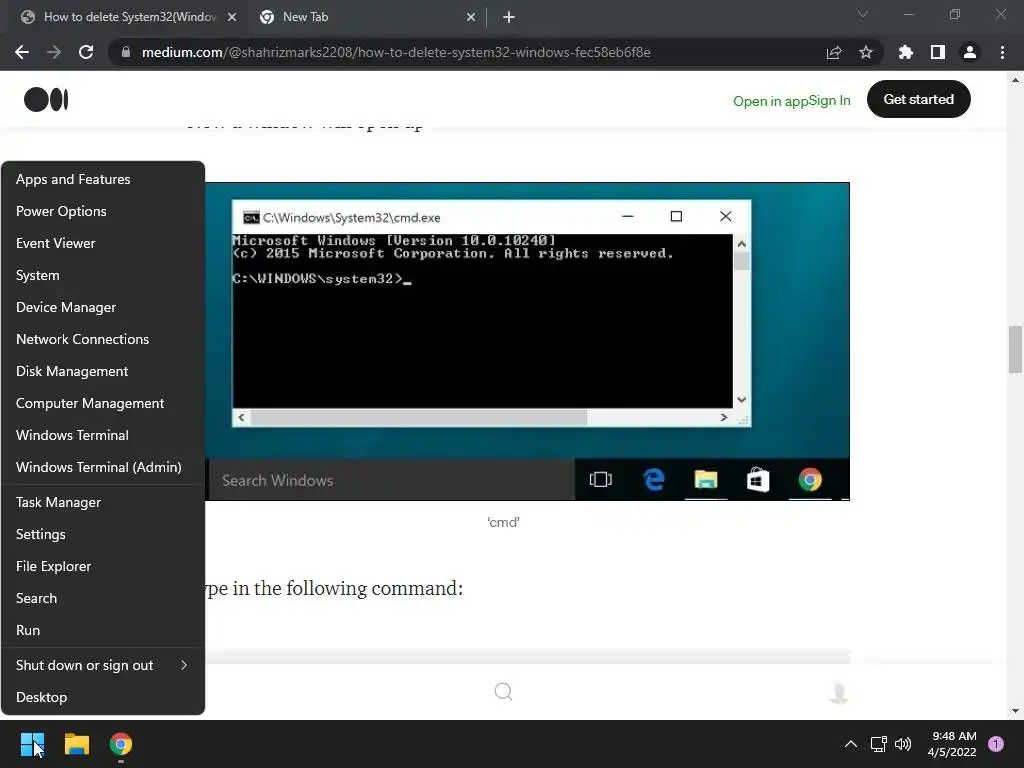Open Apps and Features from the Start context menu
1024x768 pixels.
[103, 179]
